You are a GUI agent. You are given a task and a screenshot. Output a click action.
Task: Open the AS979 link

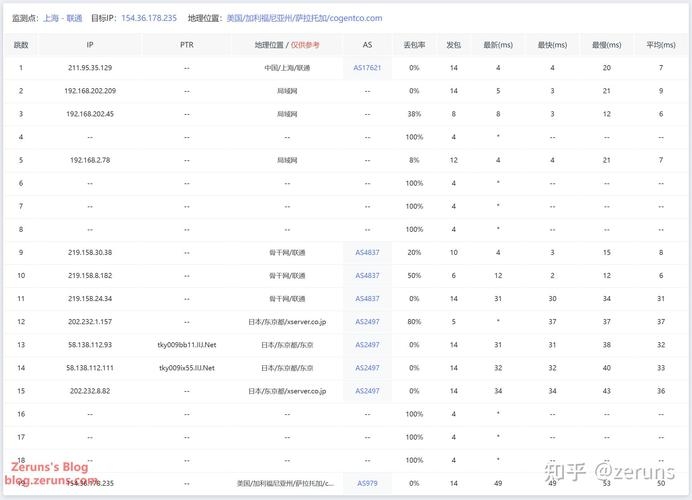click(x=367, y=483)
